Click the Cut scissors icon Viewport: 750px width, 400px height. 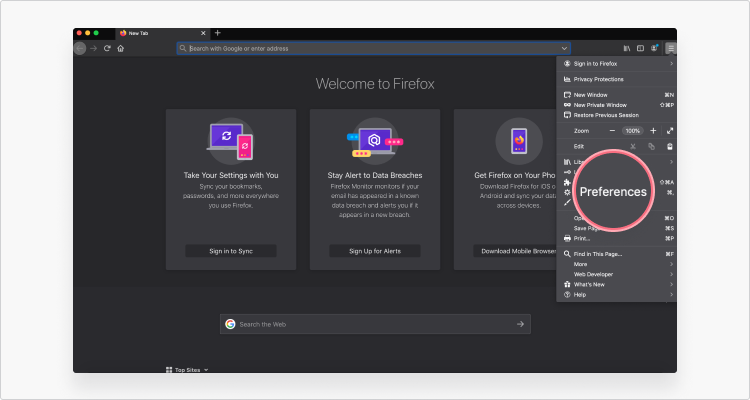633,146
